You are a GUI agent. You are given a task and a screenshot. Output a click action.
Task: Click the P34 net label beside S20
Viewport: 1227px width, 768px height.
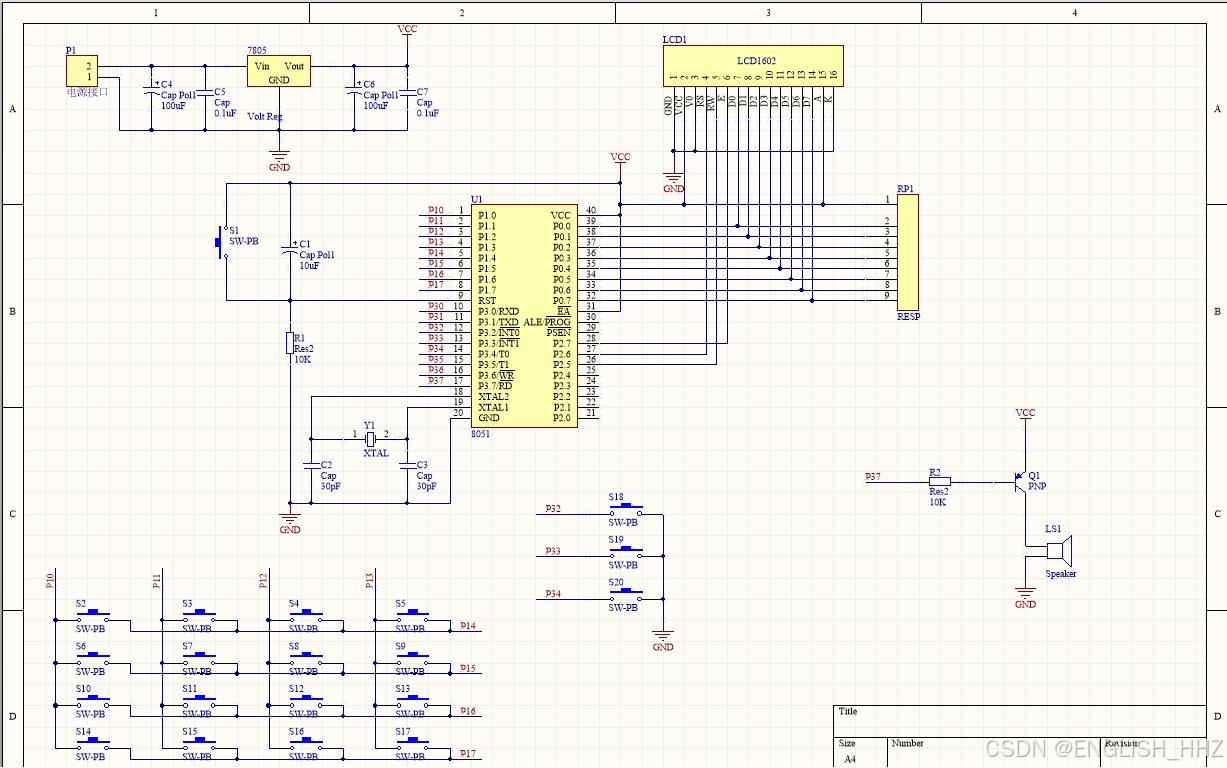pos(553,594)
